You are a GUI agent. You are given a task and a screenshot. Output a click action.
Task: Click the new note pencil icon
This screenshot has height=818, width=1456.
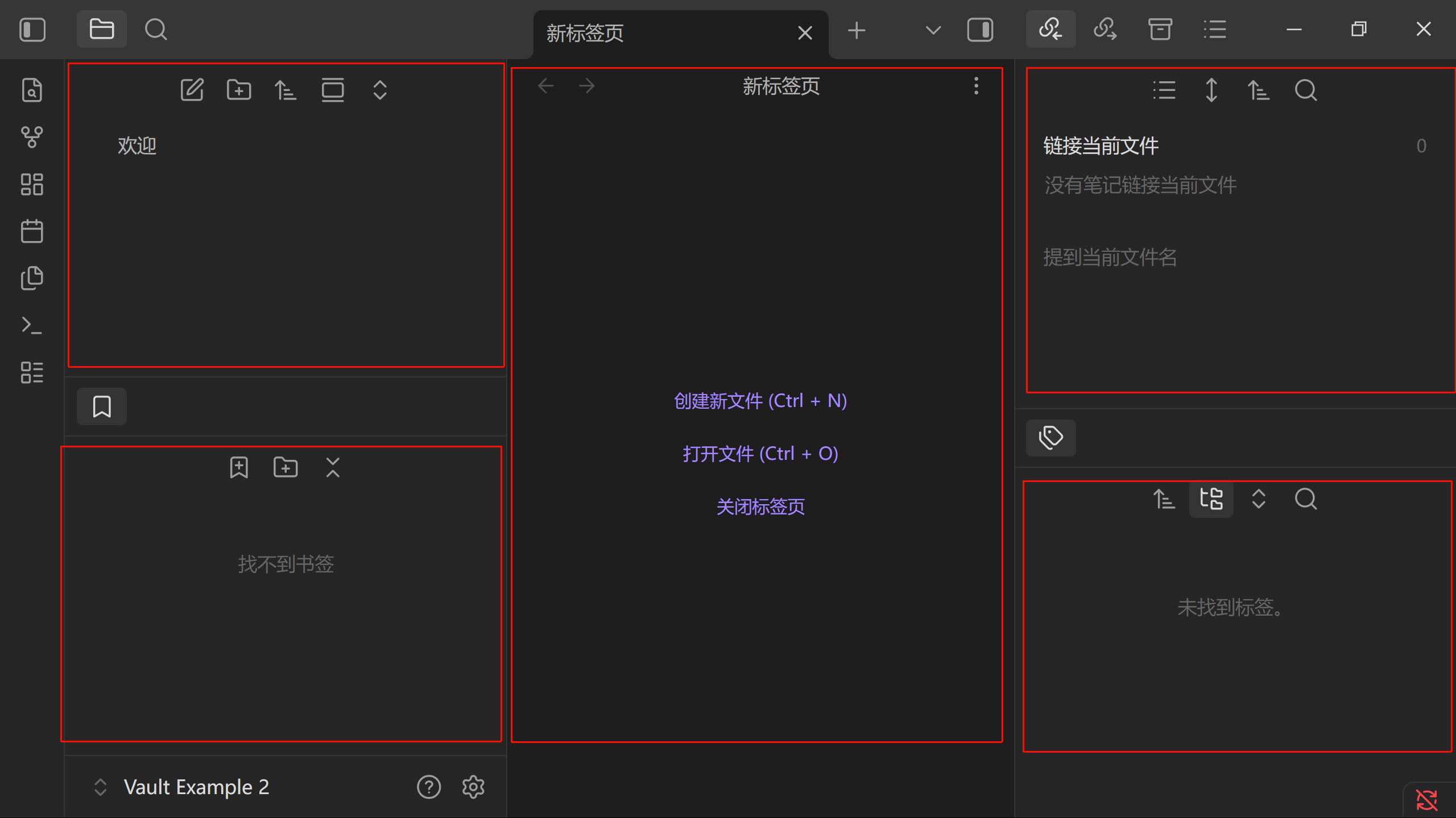tap(192, 90)
